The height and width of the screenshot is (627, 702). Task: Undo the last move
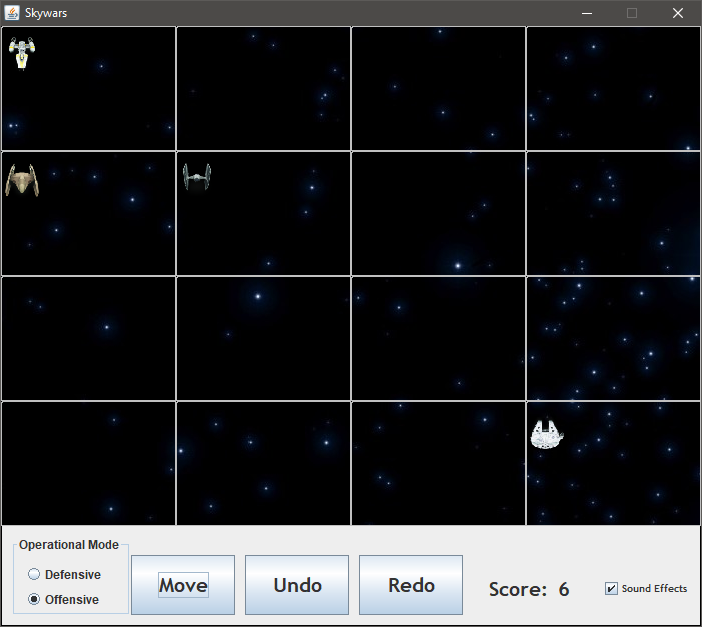coord(297,585)
